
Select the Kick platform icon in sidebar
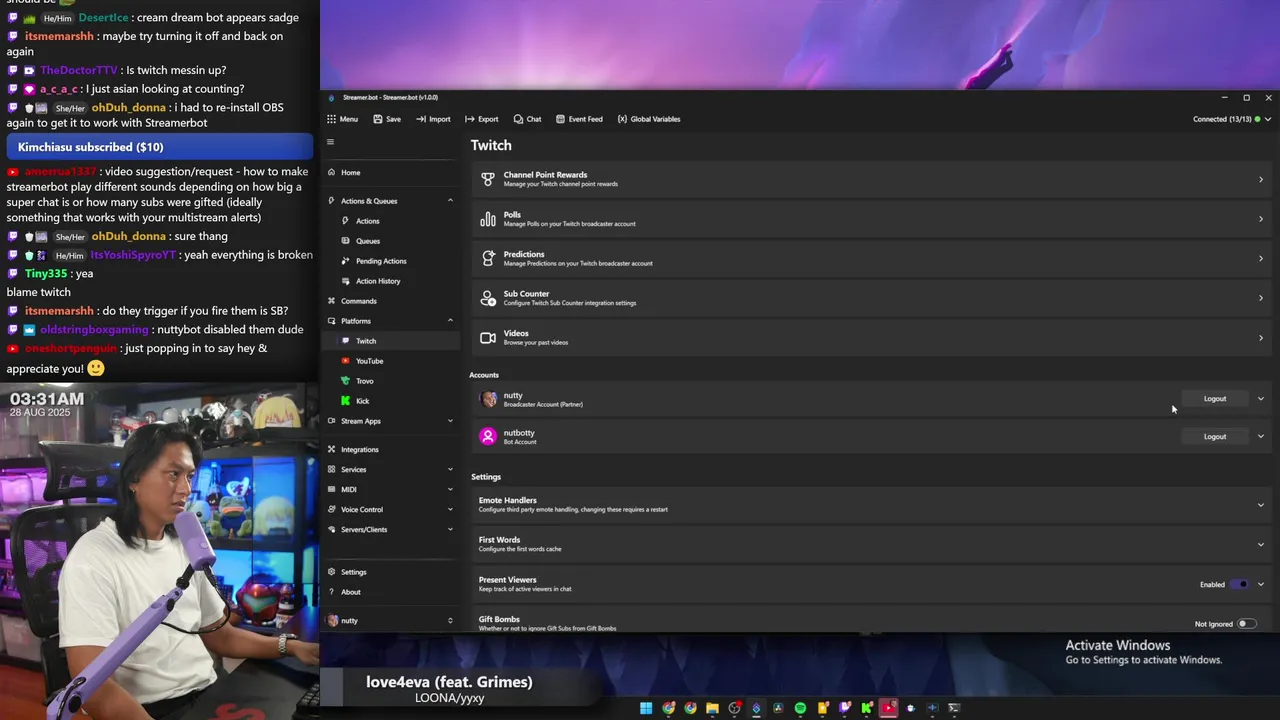coord(346,401)
